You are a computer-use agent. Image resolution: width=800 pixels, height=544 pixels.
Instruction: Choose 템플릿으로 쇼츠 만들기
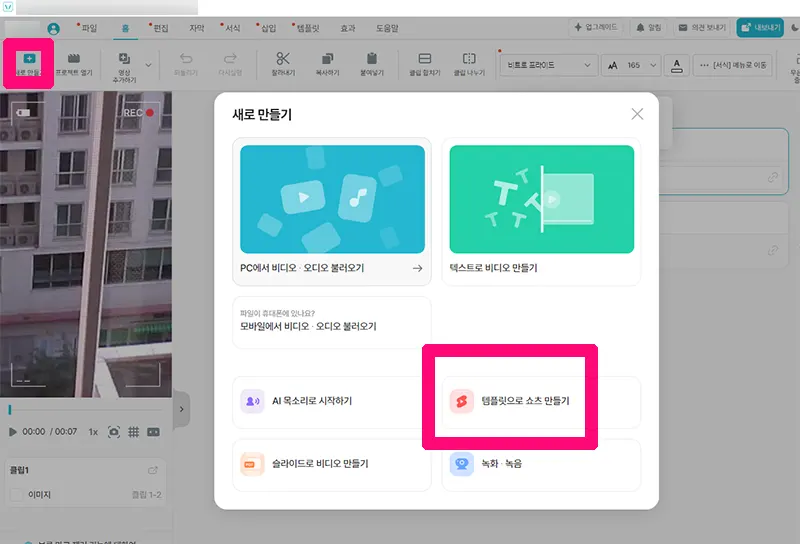point(541,402)
